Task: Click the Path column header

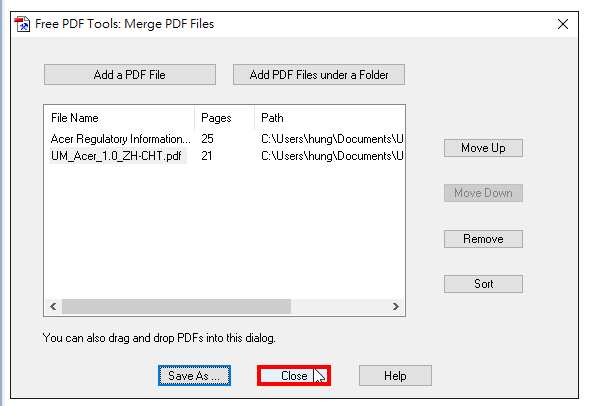Action: pyautogui.click(x=329, y=118)
